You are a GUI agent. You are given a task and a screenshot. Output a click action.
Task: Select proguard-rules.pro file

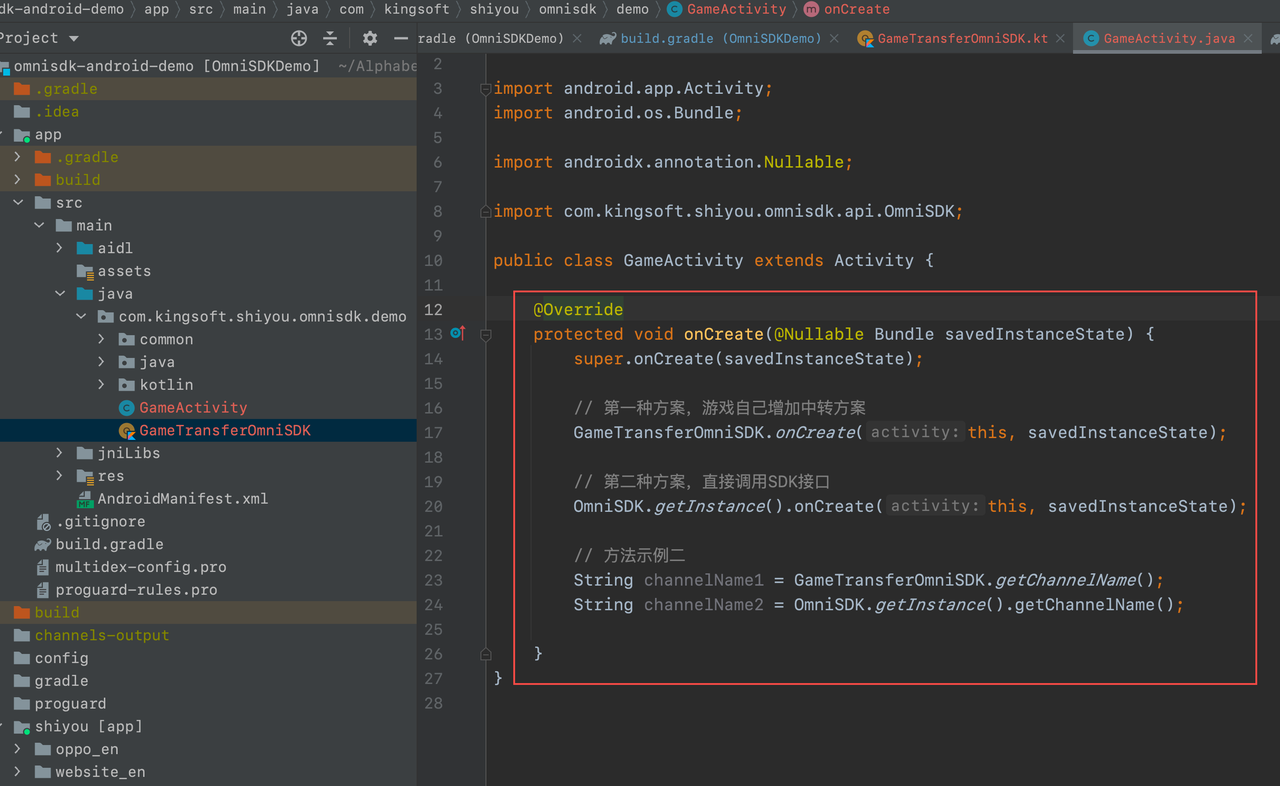point(136,590)
